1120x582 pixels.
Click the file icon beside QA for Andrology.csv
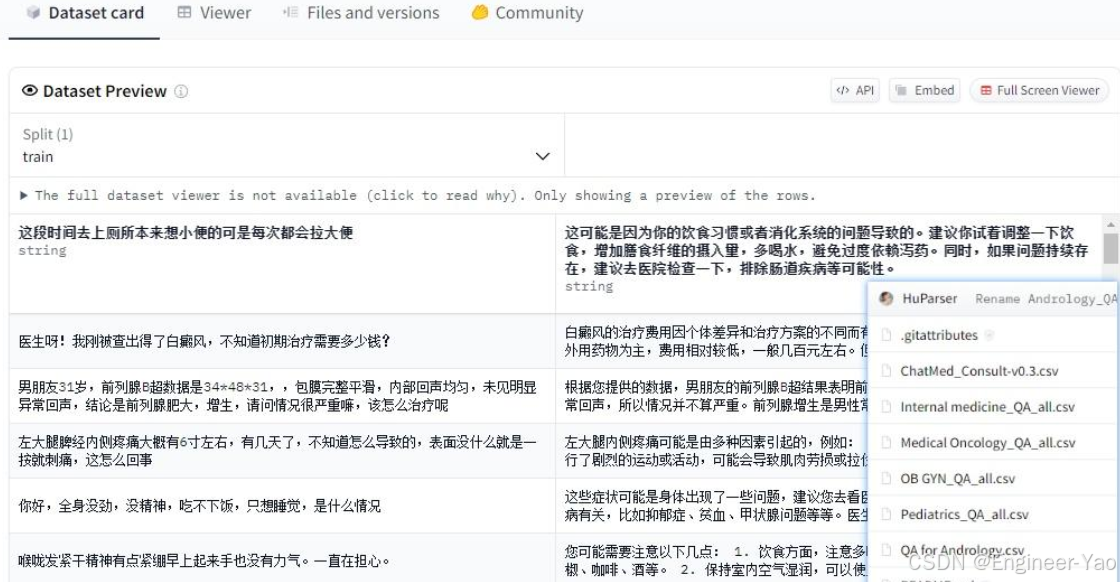[x=886, y=550]
